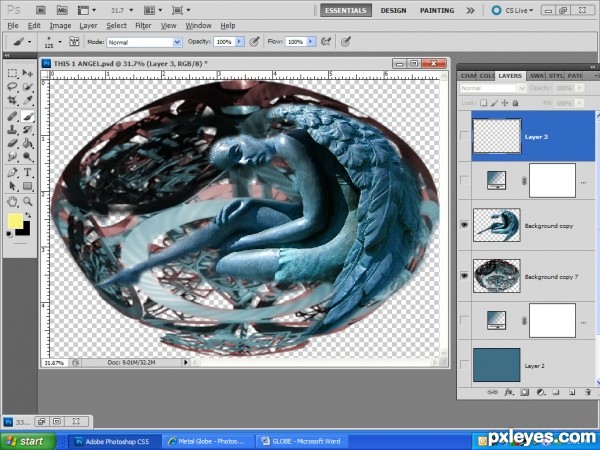The width and height of the screenshot is (600, 450).
Task: Add a layer mask
Action: (x=525, y=392)
